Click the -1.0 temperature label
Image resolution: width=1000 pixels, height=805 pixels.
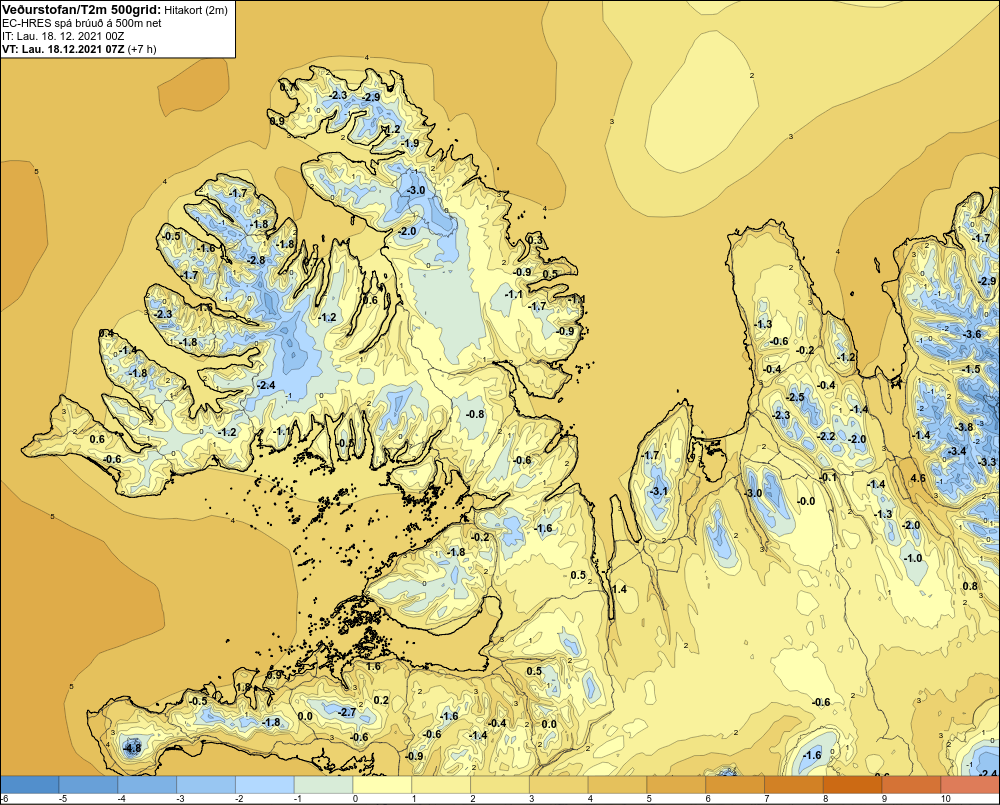click(x=913, y=558)
